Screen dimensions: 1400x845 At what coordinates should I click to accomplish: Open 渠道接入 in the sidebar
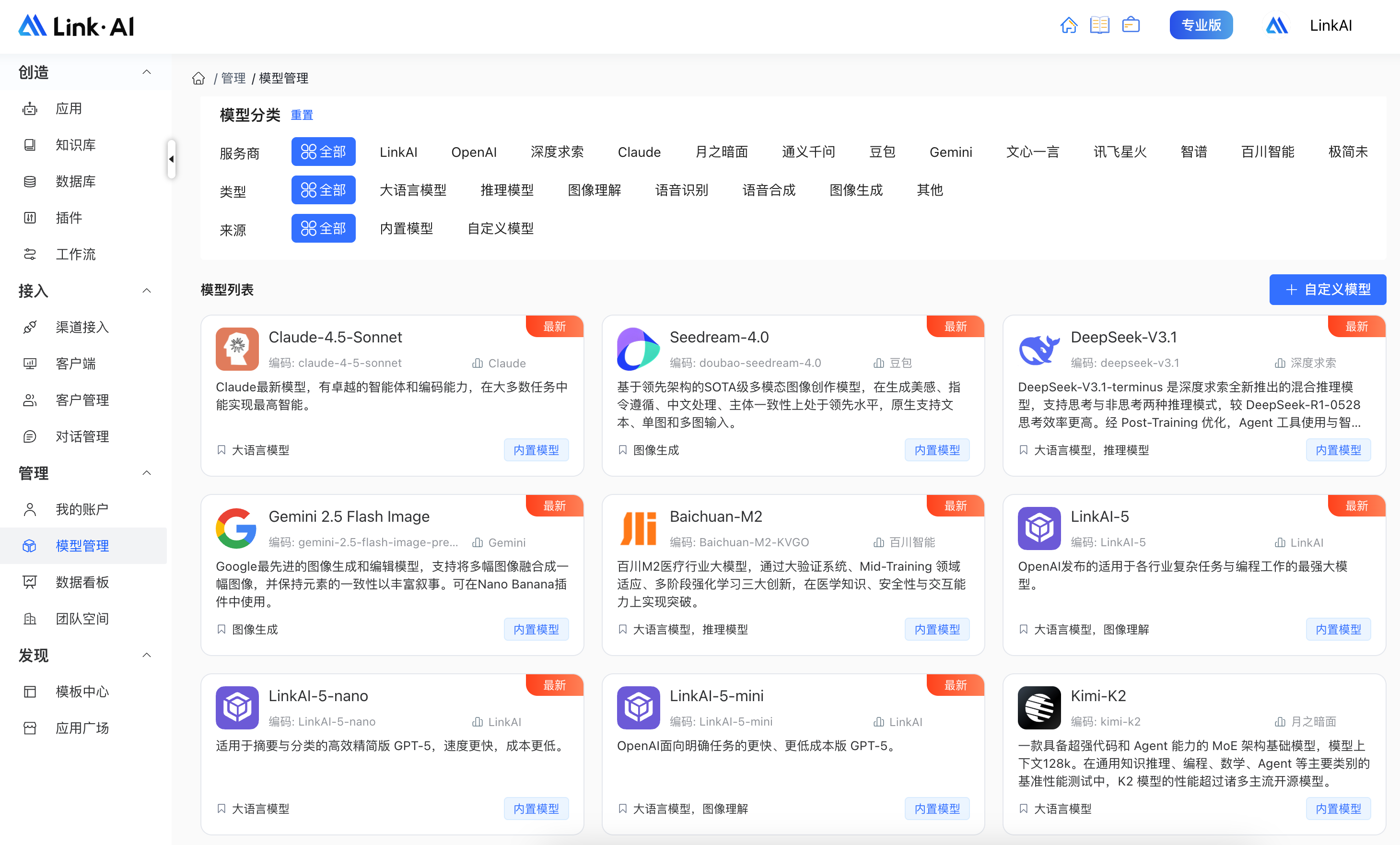82,327
